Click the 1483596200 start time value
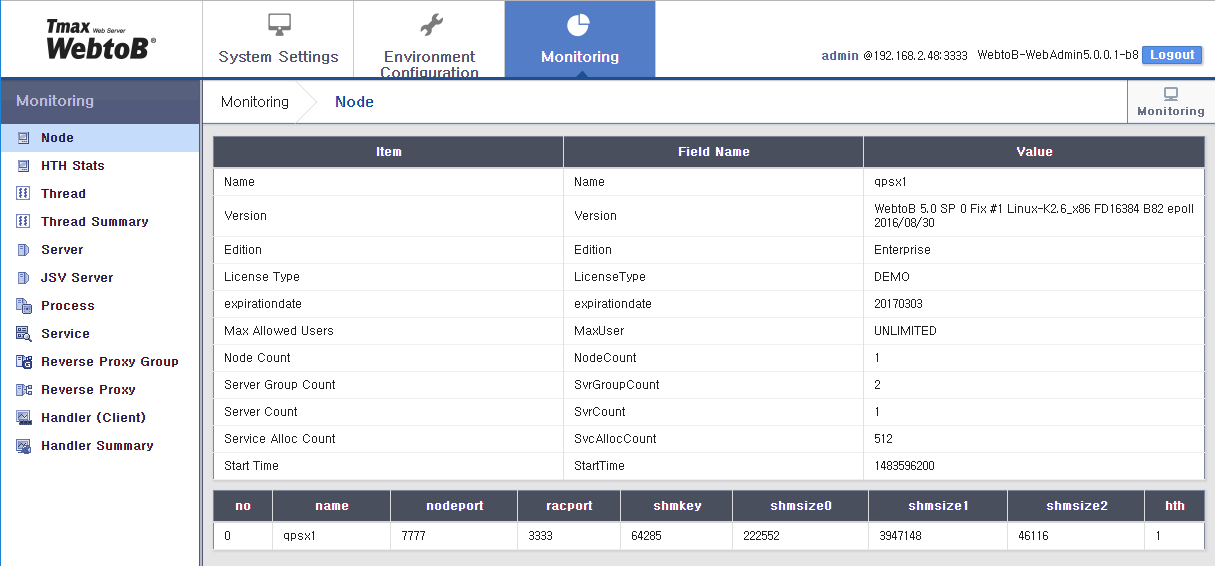1215x566 pixels. (x=904, y=466)
